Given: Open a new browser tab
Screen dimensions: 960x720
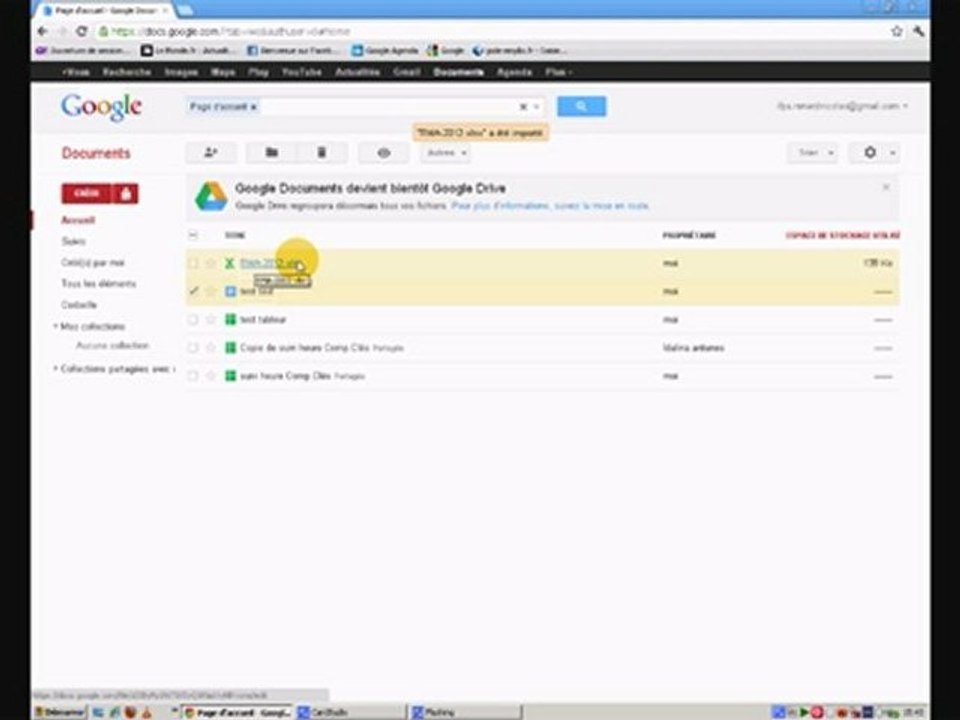Looking at the screenshot, I should click(x=186, y=10).
